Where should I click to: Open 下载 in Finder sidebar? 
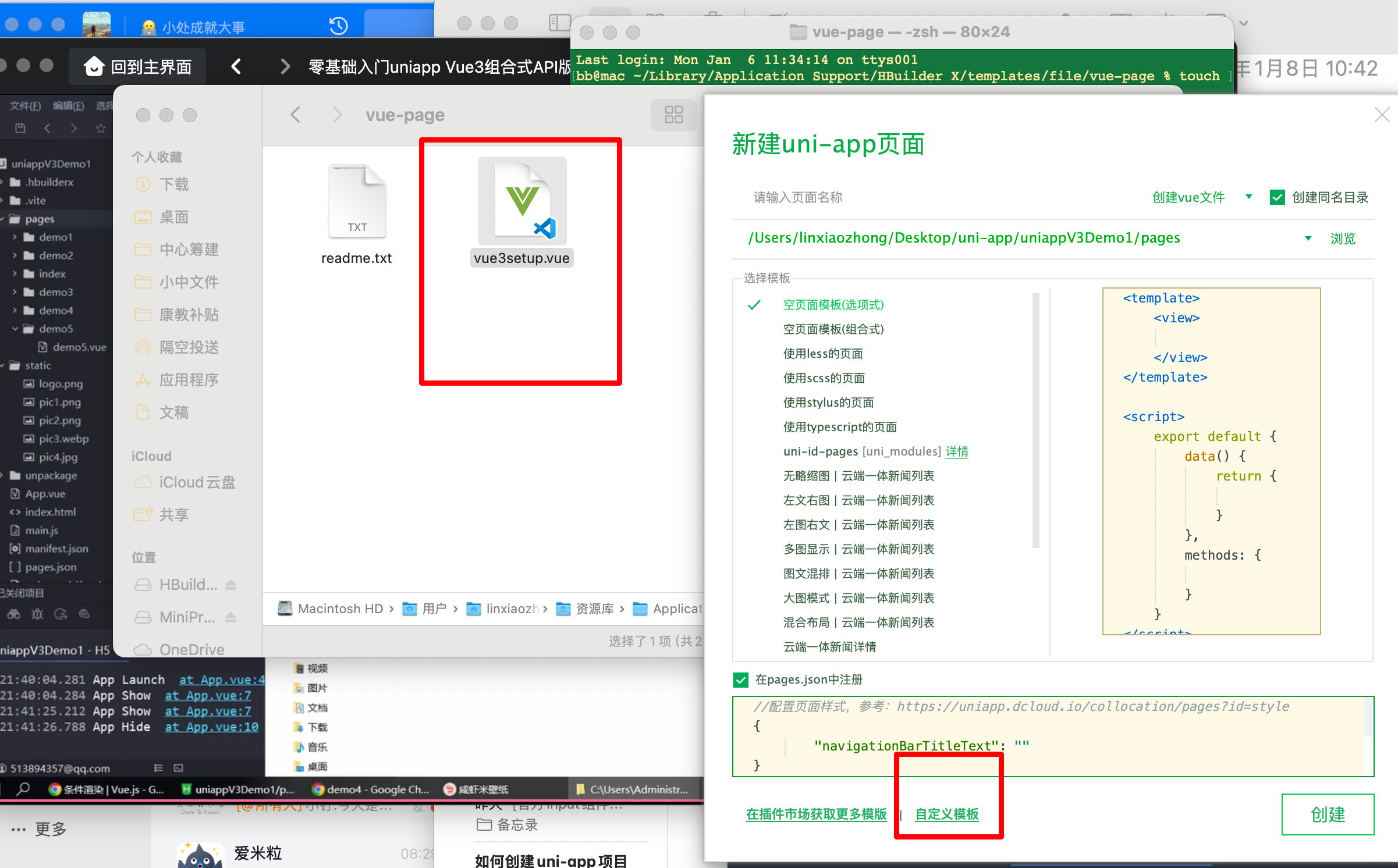tap(174, 184)
